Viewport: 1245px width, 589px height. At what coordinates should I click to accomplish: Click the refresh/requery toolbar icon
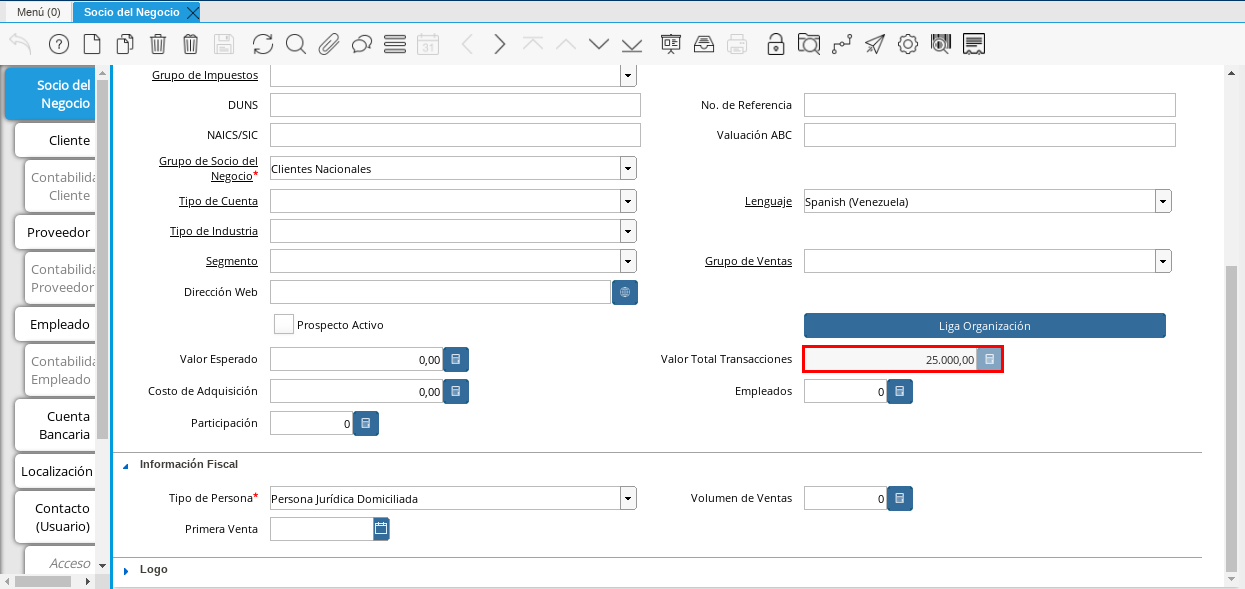tap(263, 44)
